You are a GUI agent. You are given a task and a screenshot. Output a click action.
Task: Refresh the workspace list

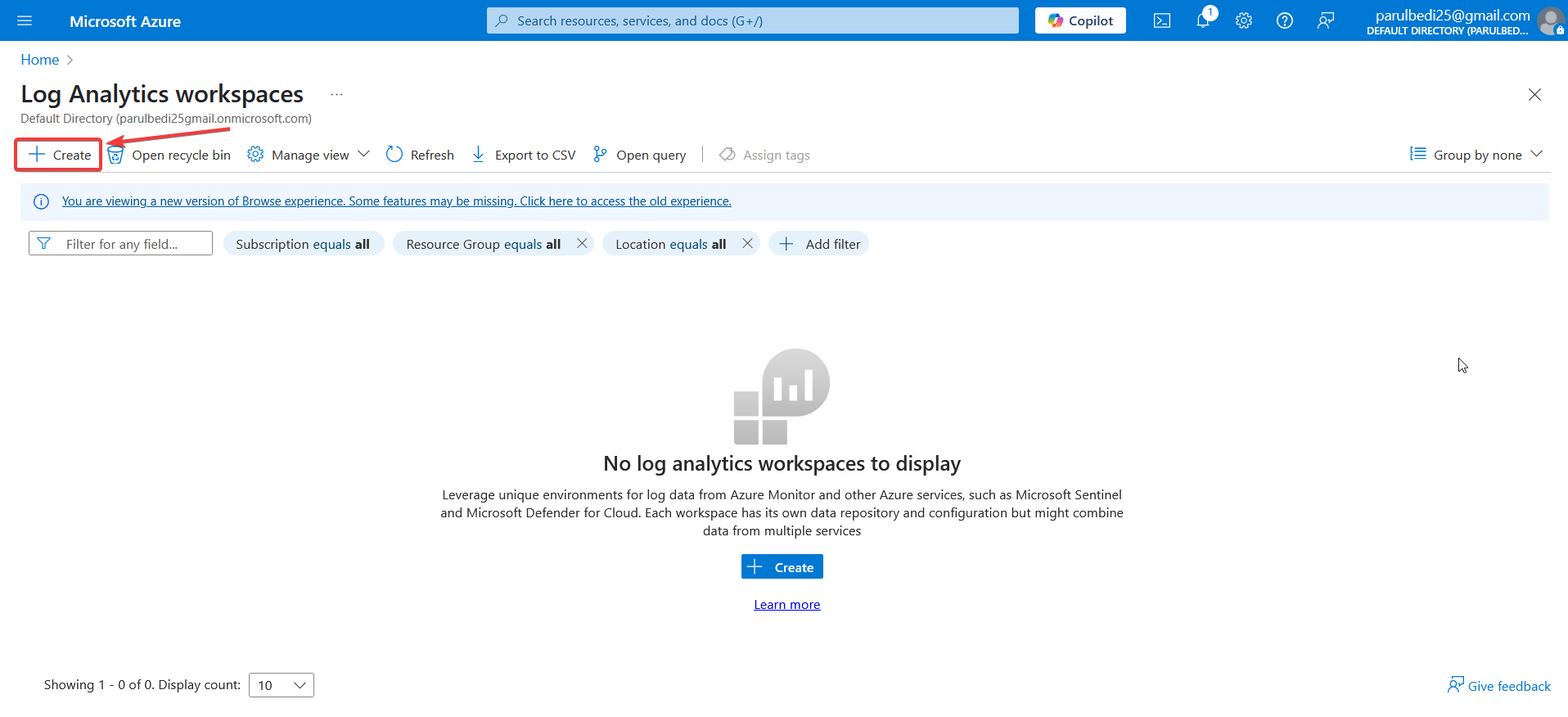pos(420,155)
